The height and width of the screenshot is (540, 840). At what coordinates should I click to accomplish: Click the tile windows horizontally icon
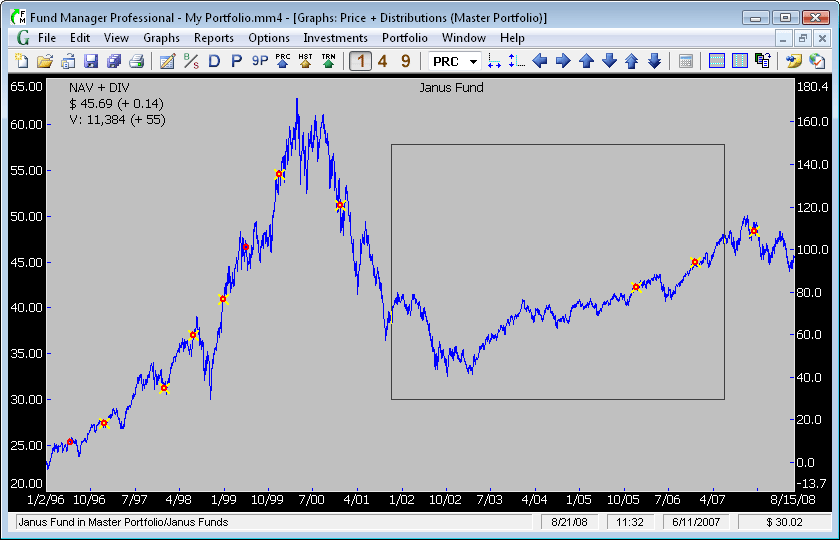coord(716,61)
